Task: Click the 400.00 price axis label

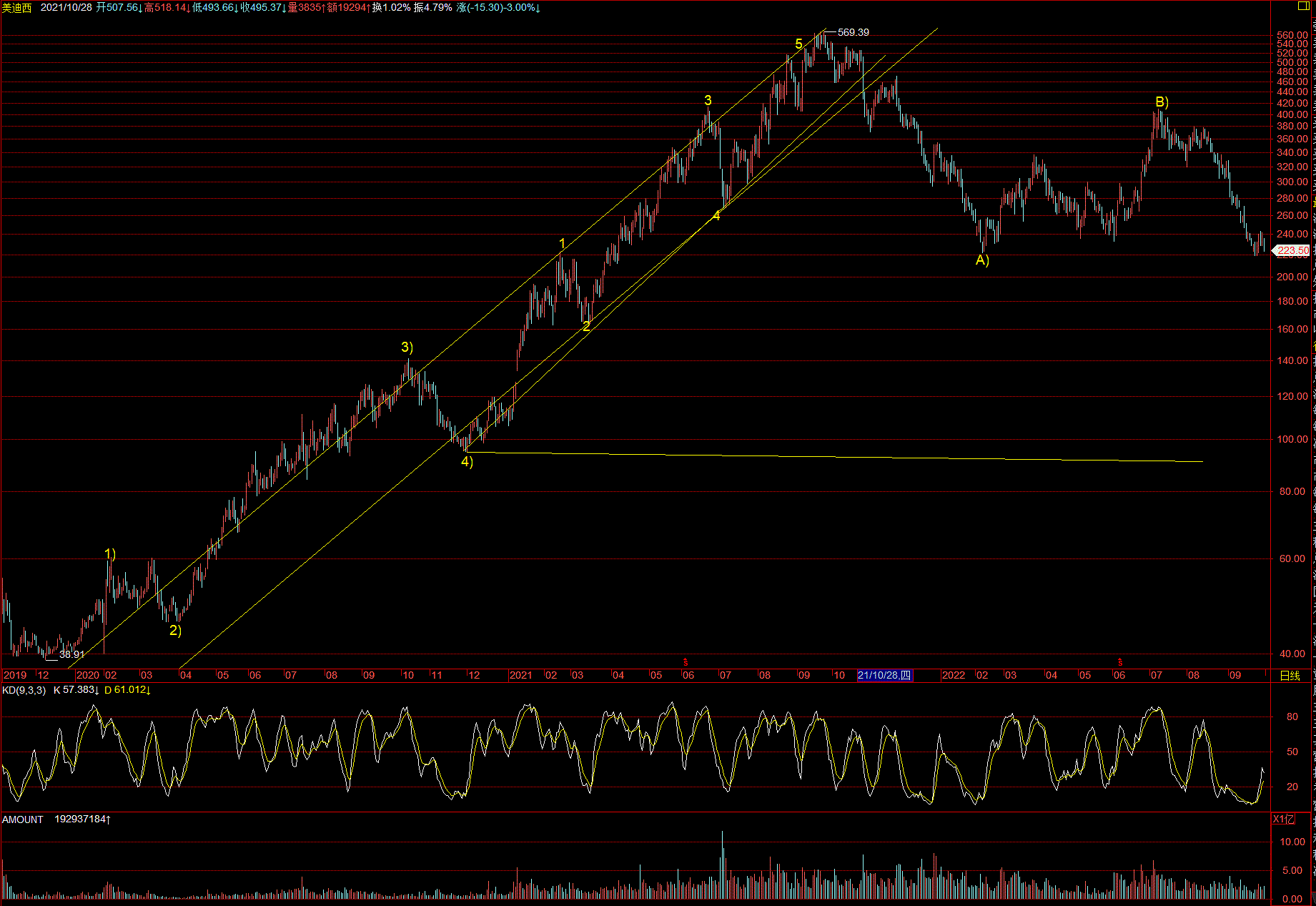Action: coord(1292,114)
